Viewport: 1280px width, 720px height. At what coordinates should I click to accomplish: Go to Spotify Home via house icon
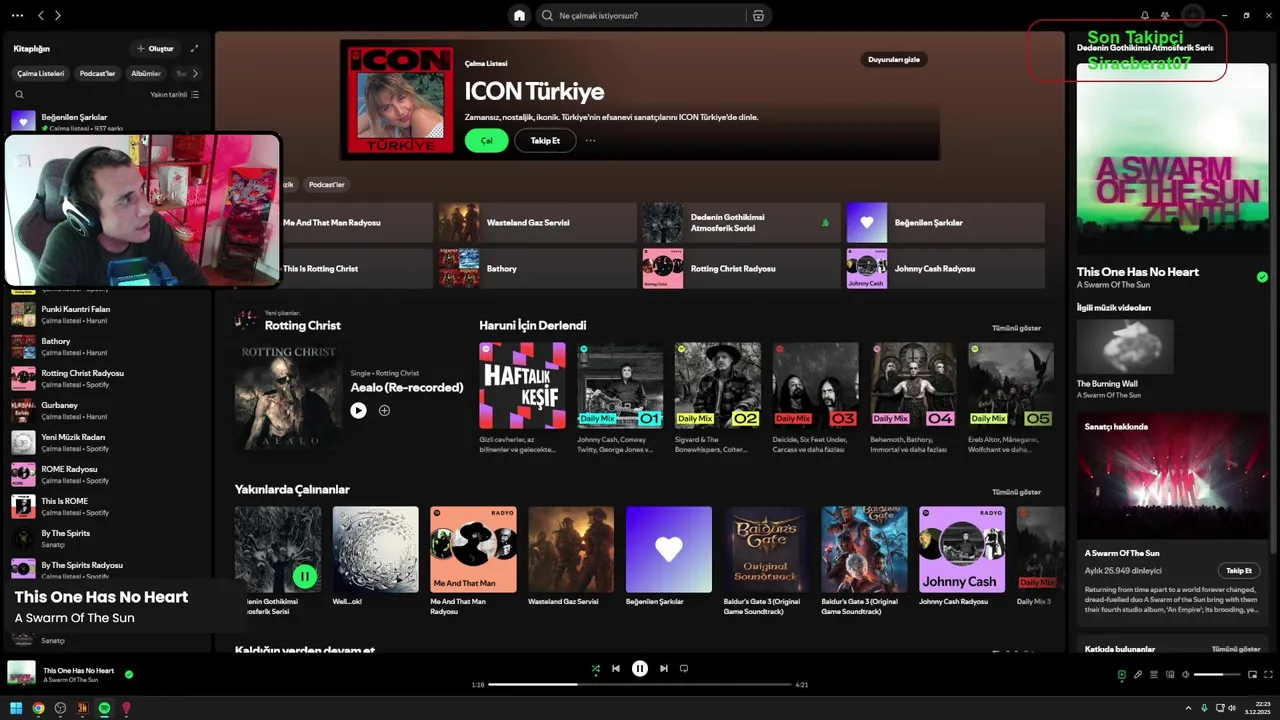(519, 15)
